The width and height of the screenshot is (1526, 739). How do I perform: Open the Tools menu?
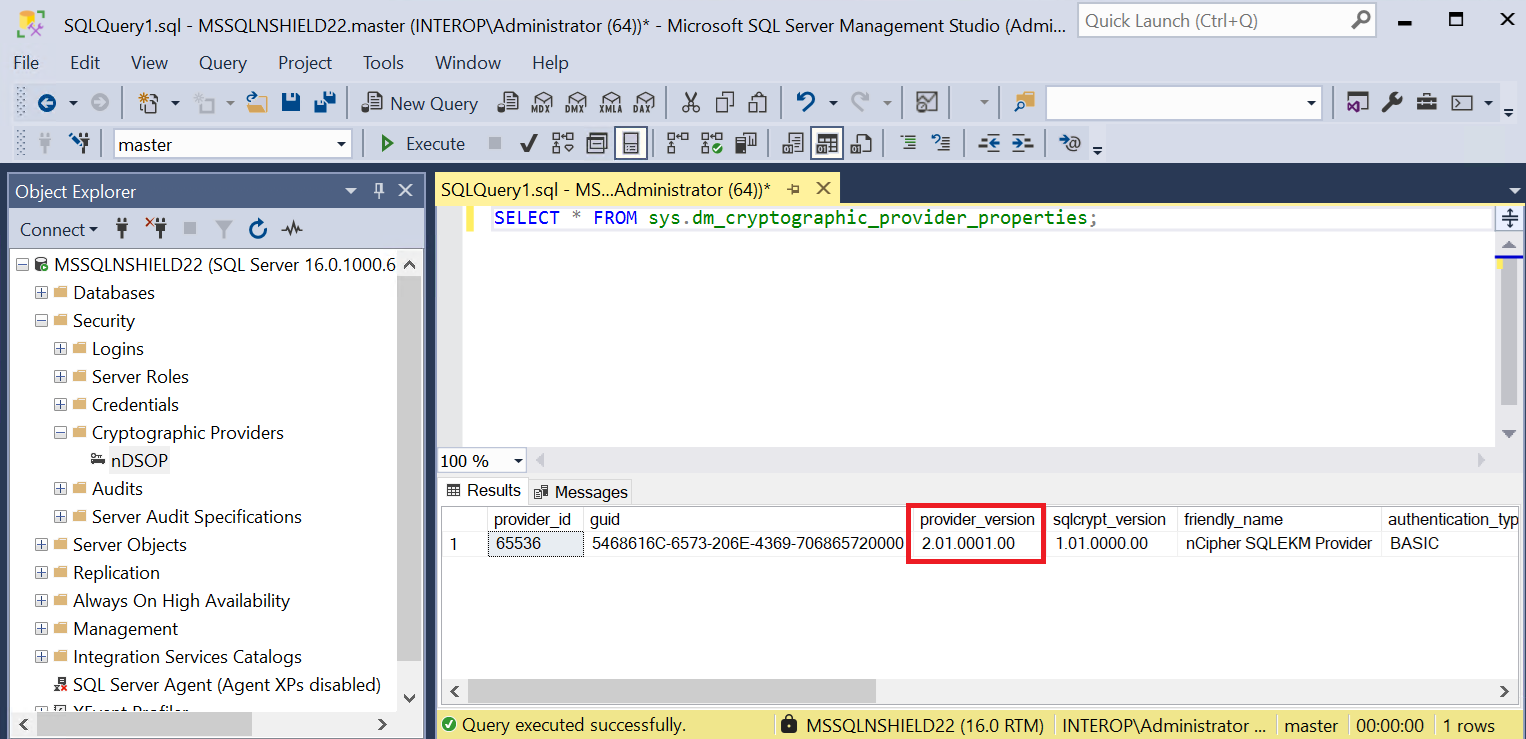click(383, 62)
